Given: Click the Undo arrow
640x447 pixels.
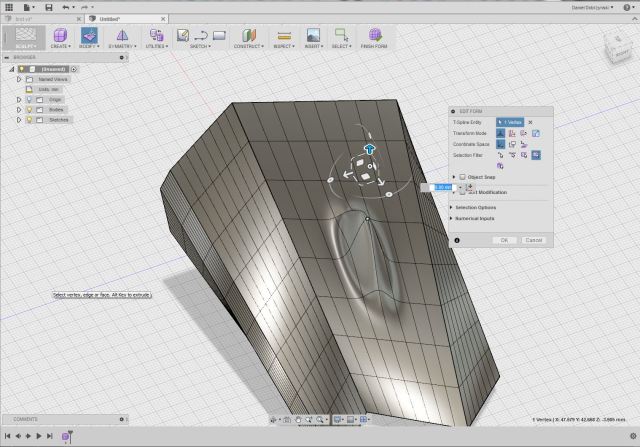Looking at the screenshot, I should (66, 7).
